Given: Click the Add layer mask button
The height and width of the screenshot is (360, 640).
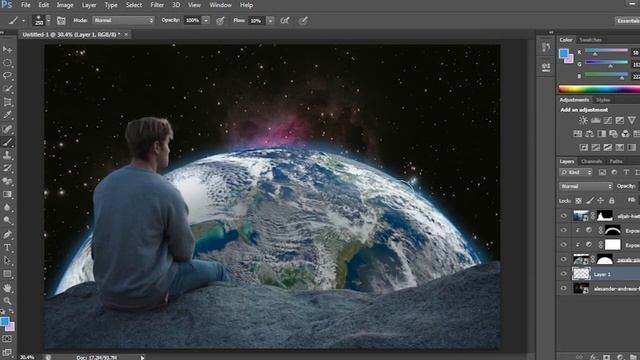Looking at the screenshot, I should pos(607,357).
